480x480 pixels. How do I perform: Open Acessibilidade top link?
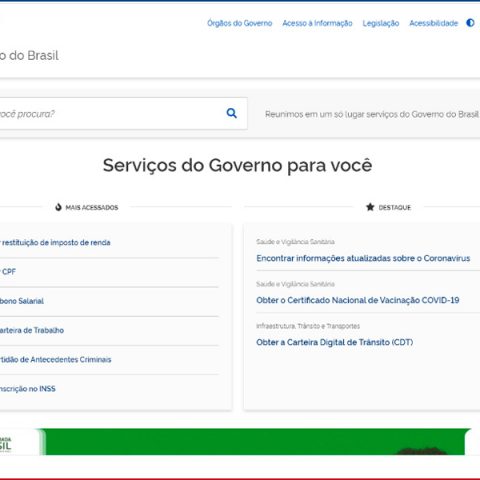coord(433,23)
